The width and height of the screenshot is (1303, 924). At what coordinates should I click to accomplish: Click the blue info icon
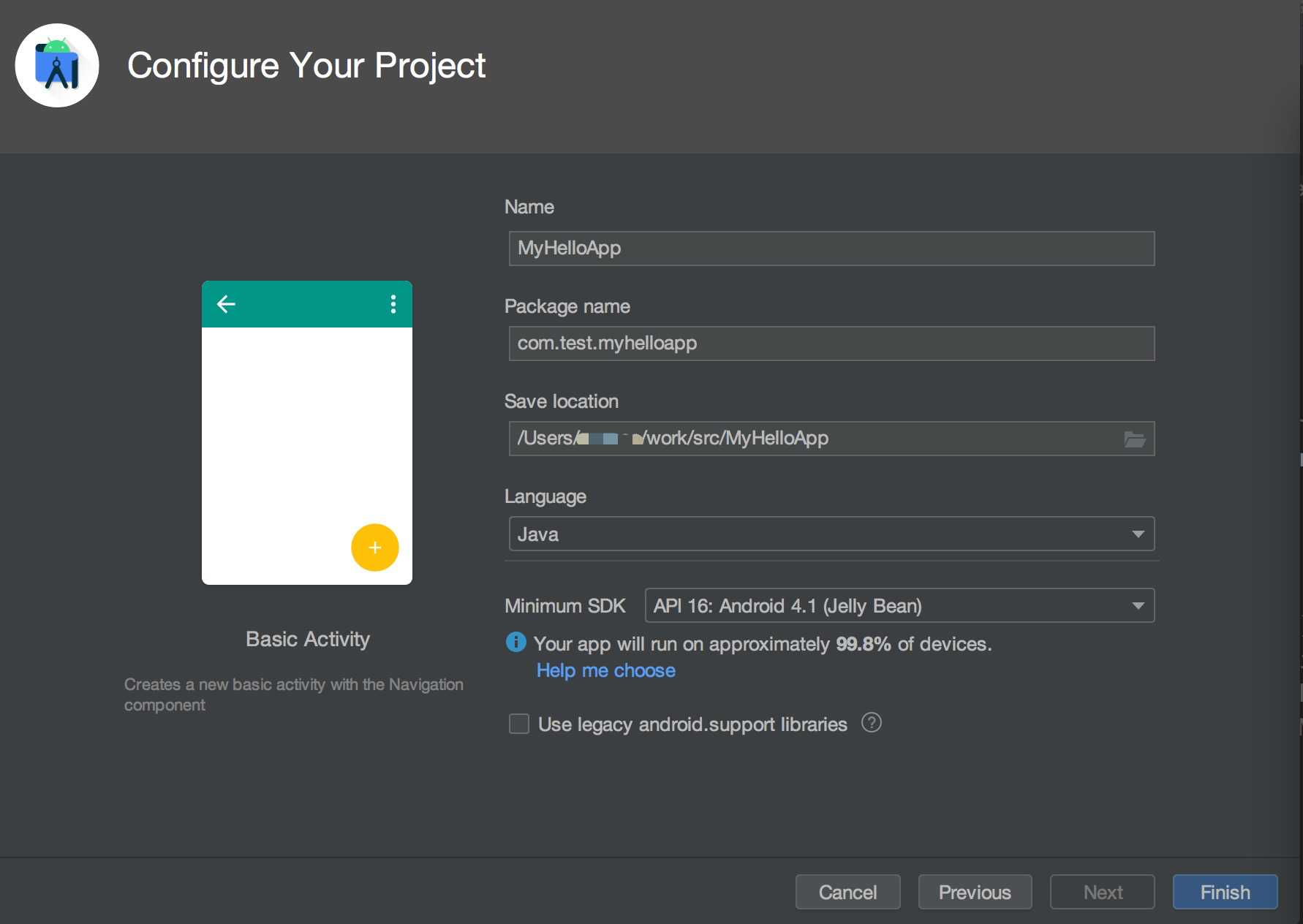tap(516, 643)
